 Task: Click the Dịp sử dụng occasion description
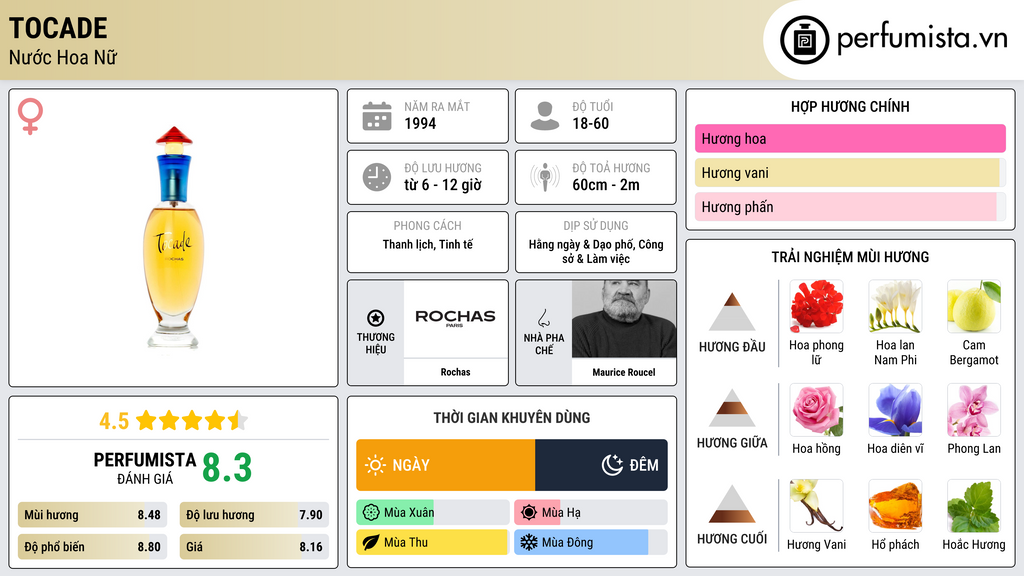[x=596, y=251]
